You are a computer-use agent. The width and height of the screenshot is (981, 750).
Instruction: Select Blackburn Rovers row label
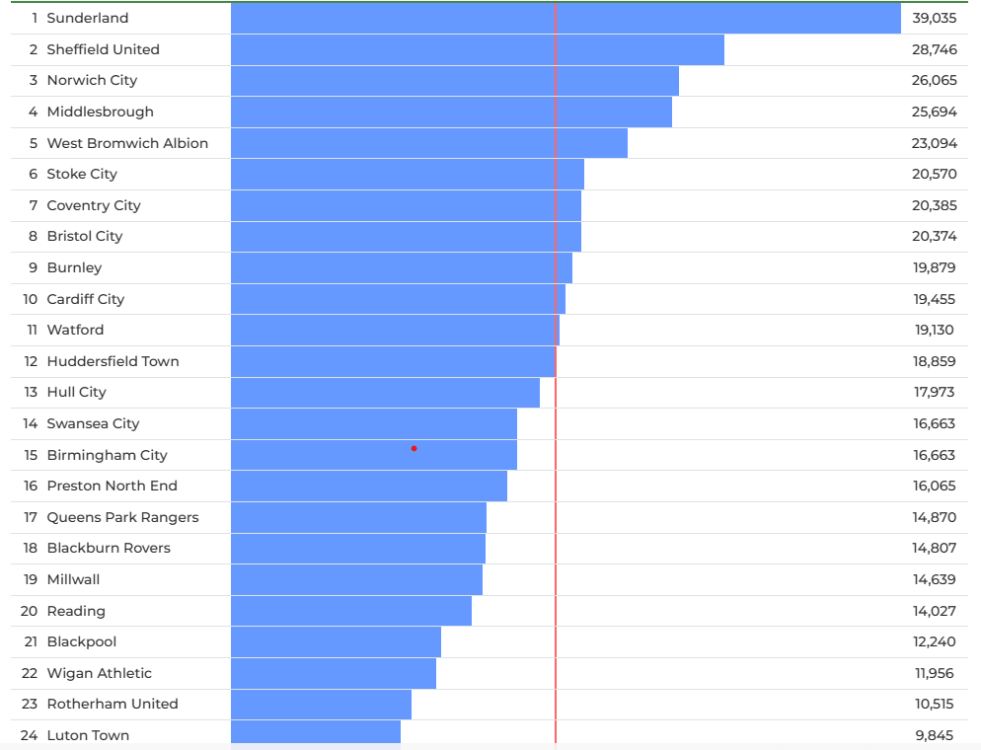[109, 548]
